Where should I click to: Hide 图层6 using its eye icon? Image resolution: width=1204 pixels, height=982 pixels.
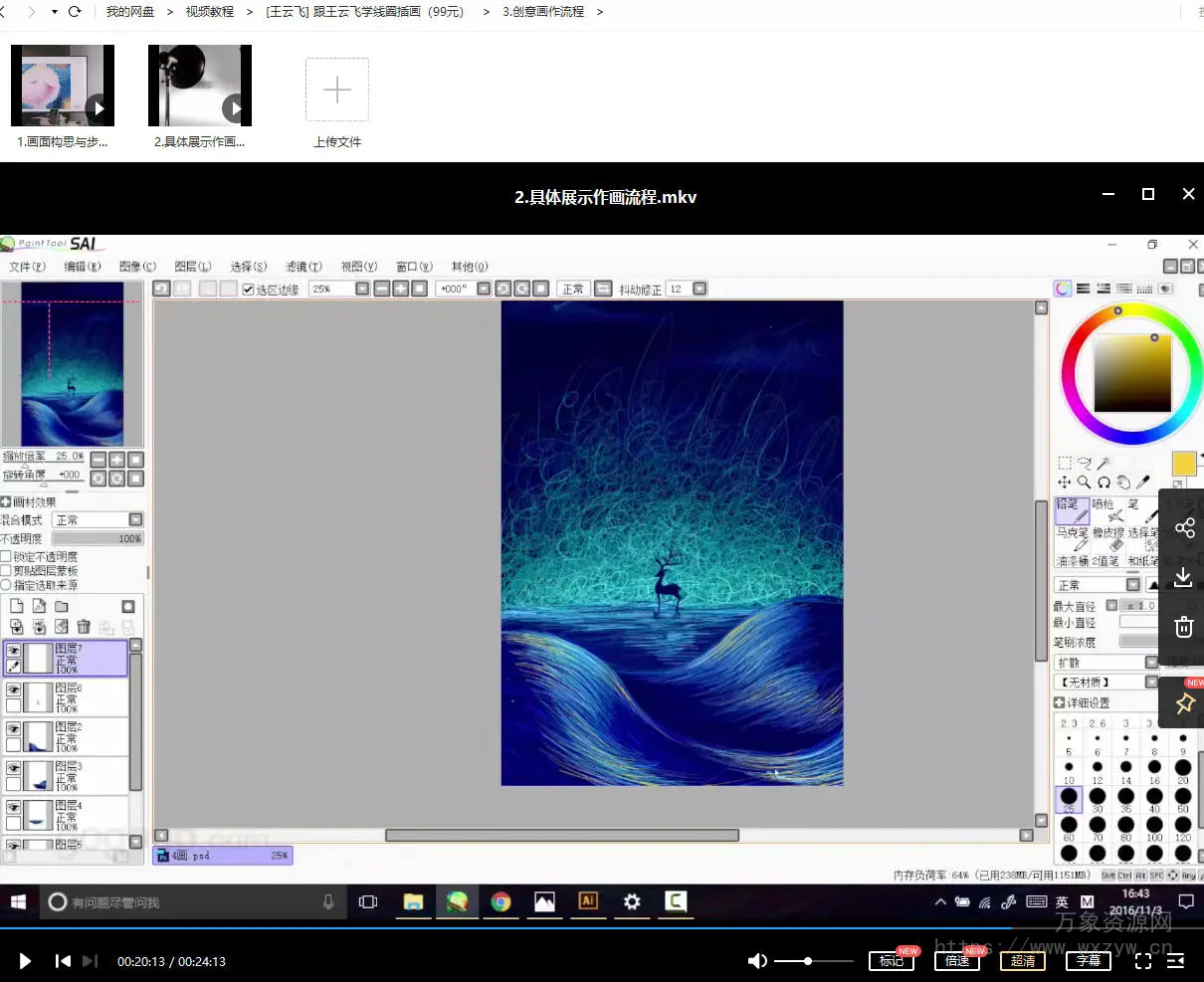[14, 689]
